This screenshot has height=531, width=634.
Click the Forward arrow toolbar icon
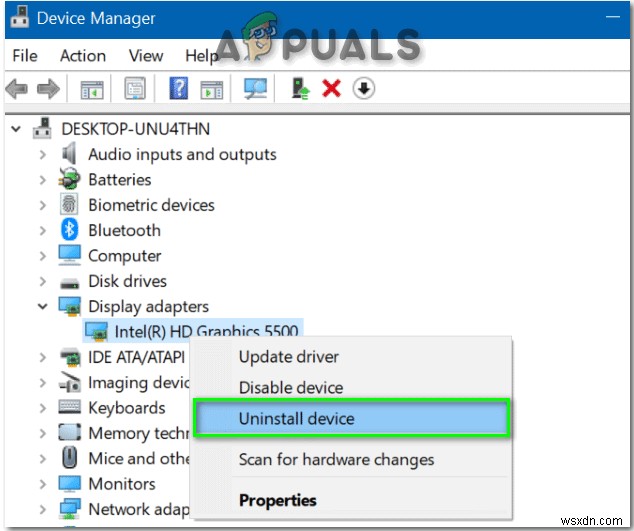point(48,89)
